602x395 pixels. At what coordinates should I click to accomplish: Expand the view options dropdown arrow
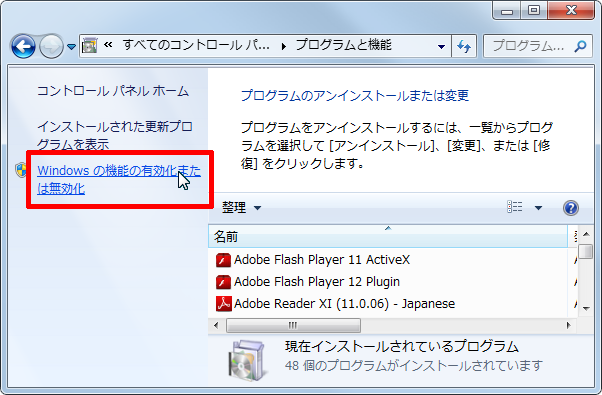[x=538, y=208]
